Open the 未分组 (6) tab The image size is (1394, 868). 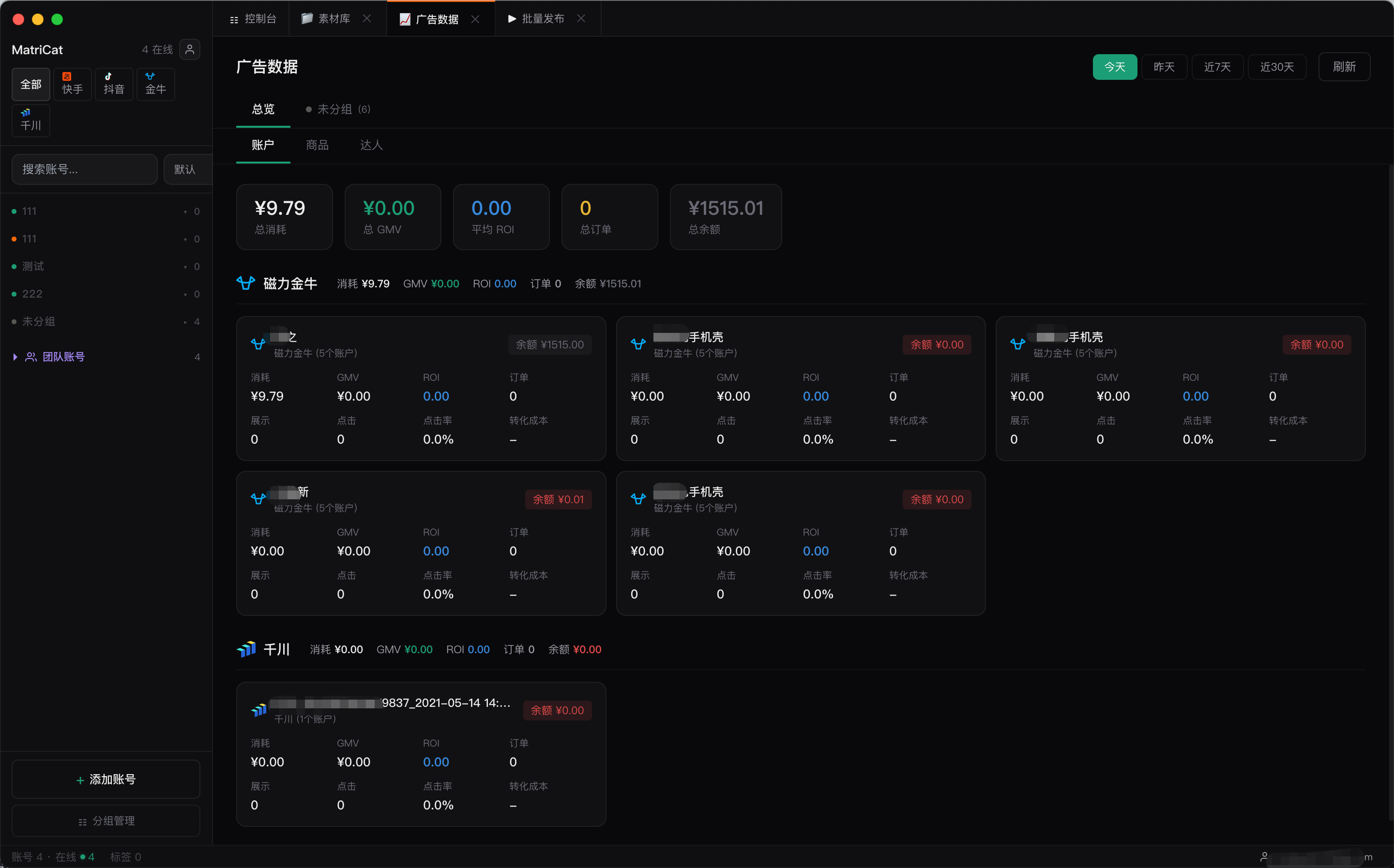pyautogui.click(x=338, y=109)
